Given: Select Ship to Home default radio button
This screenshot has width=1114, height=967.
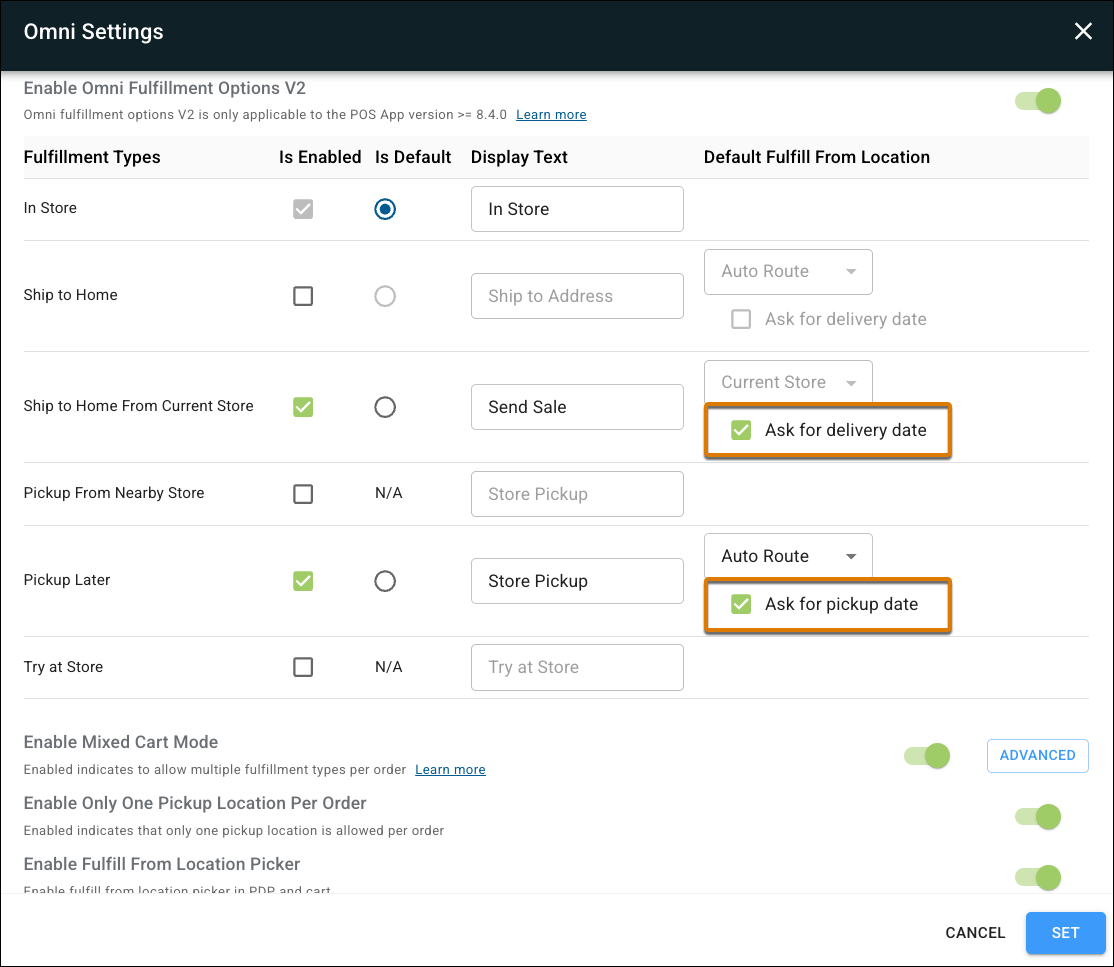Looking at the screenshot, I should [385, 296].
